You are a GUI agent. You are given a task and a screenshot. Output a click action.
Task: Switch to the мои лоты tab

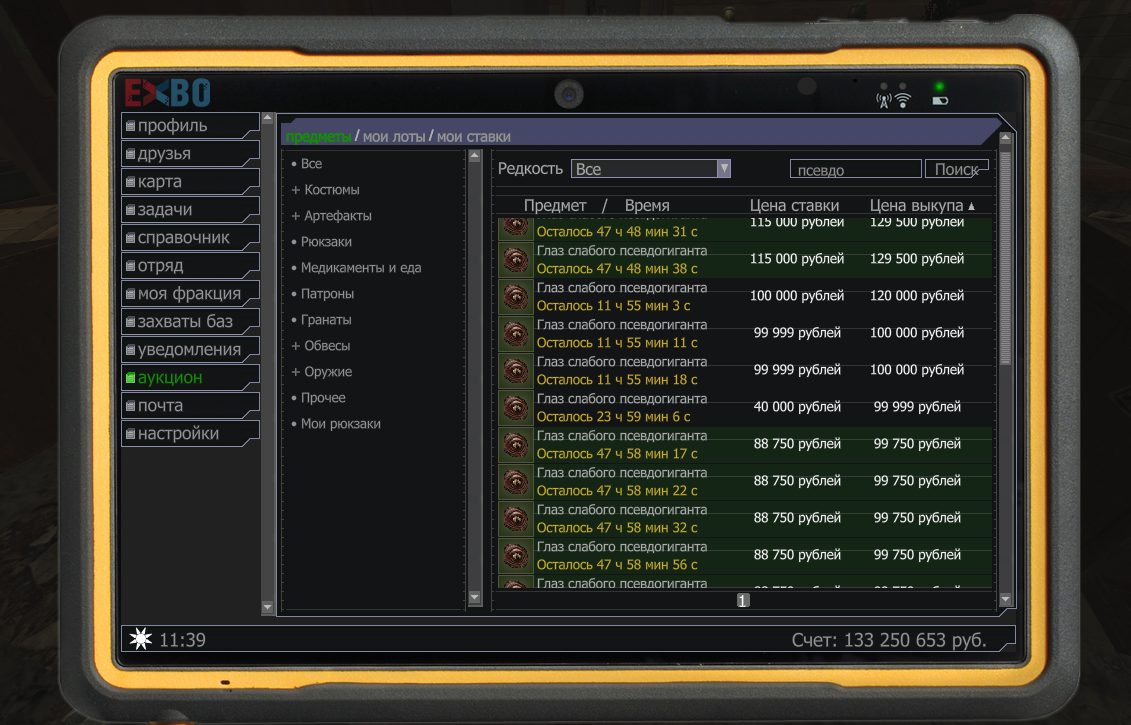394,137
